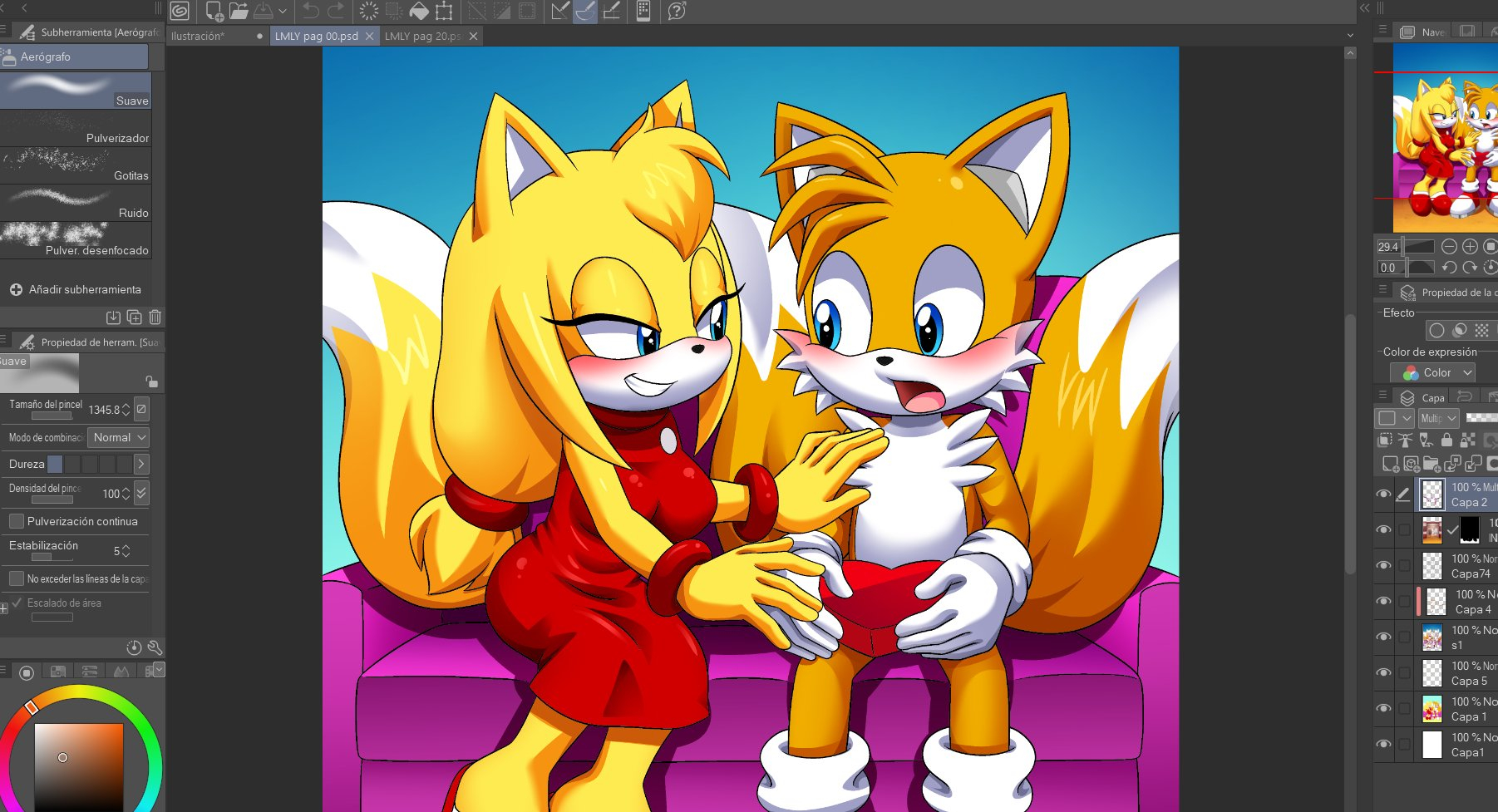Click the paint bucket Fill icon
Image resolution: width=1498 pixels, height=812 pixels.
pyautogui.click(x=419, y=11)
